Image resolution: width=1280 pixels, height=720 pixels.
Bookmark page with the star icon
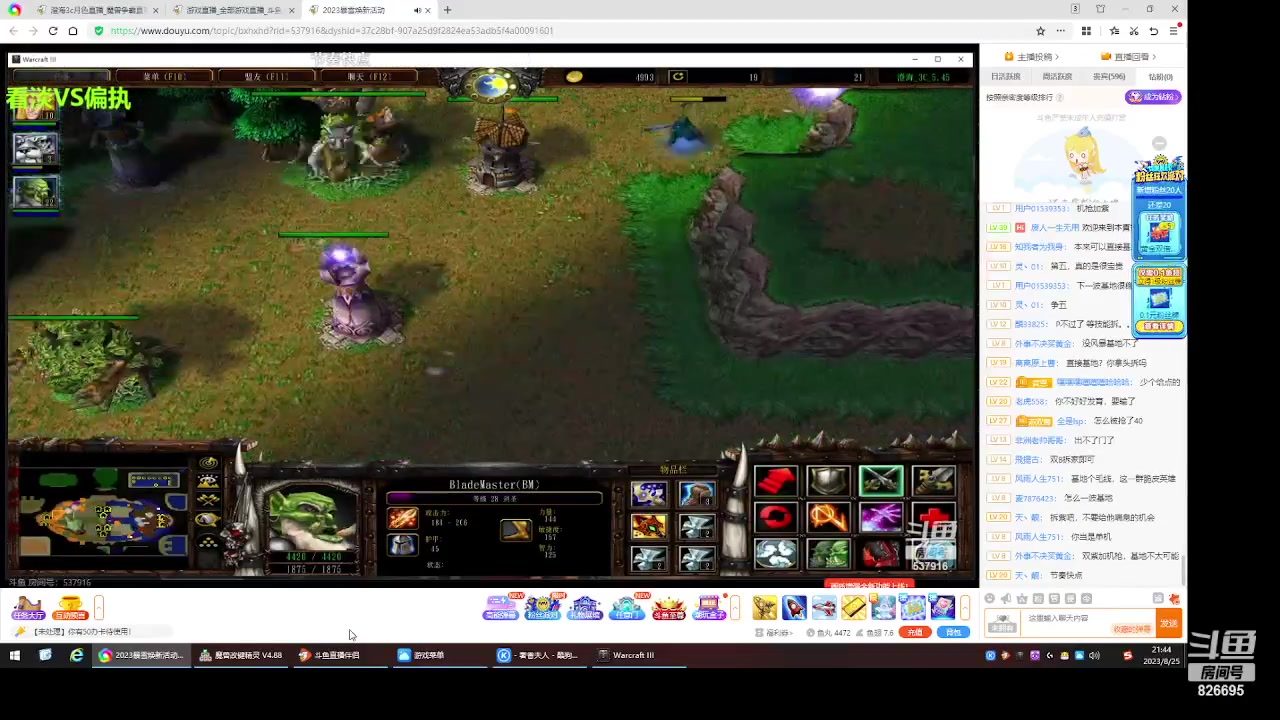coord(1040,31)
